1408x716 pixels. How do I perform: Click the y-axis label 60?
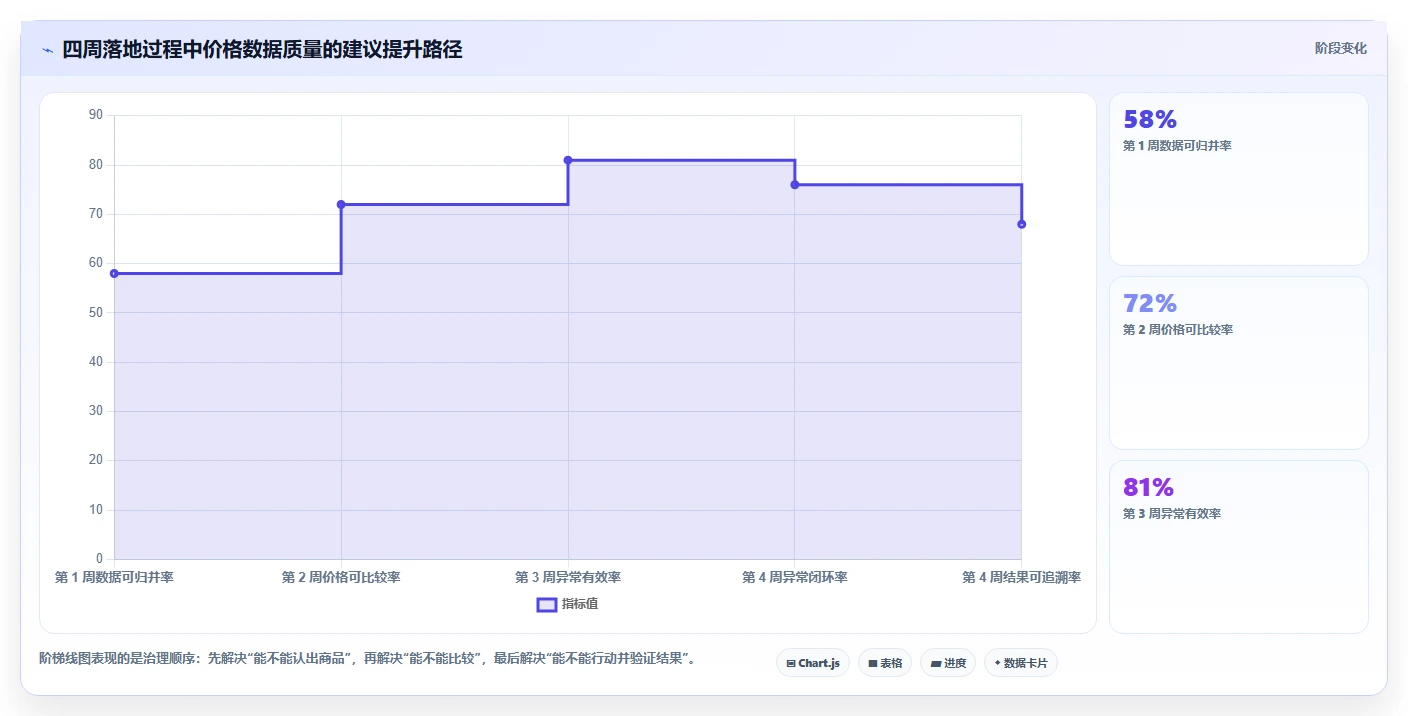click(x=96, y=263)
